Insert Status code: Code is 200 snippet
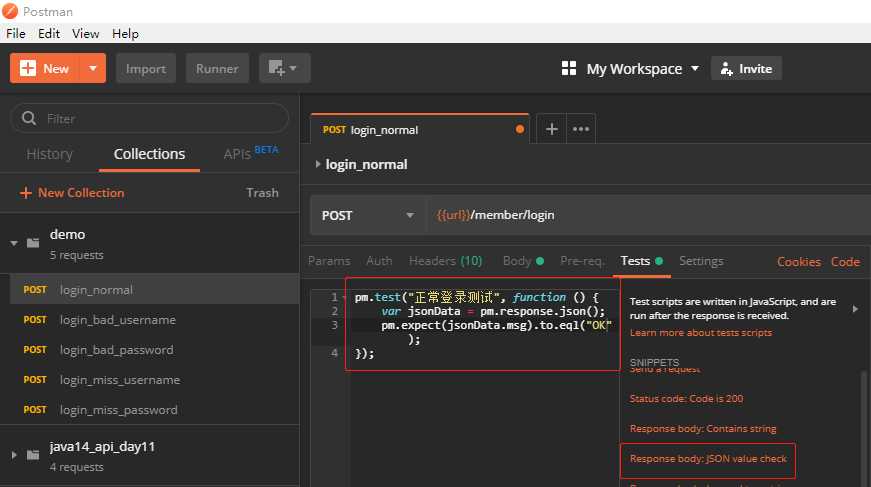Image resolution: width=871 pixels, height=487 pixels. coord(686,399)
